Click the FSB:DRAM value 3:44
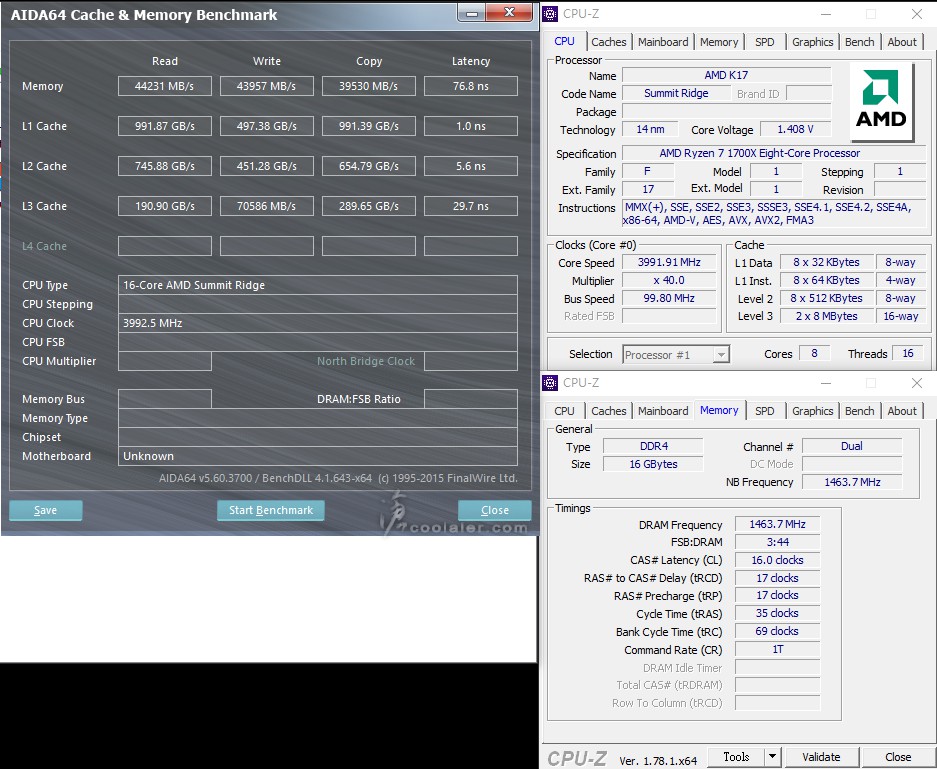937x769 pixels. (777, 543)
